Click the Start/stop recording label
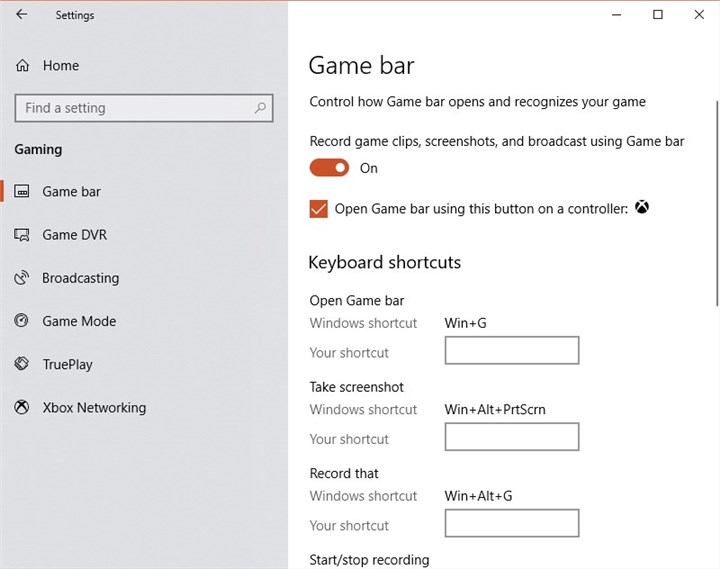The height and width of the screenshot is (569, 720). pos(369,559)
